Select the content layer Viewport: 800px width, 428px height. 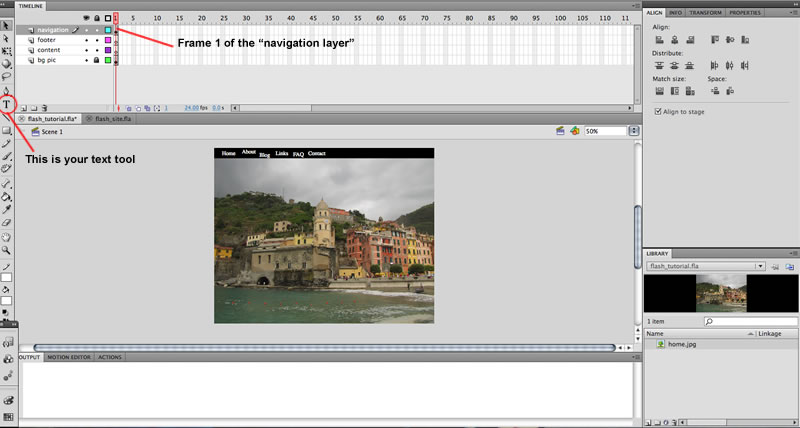pos(48,50)
